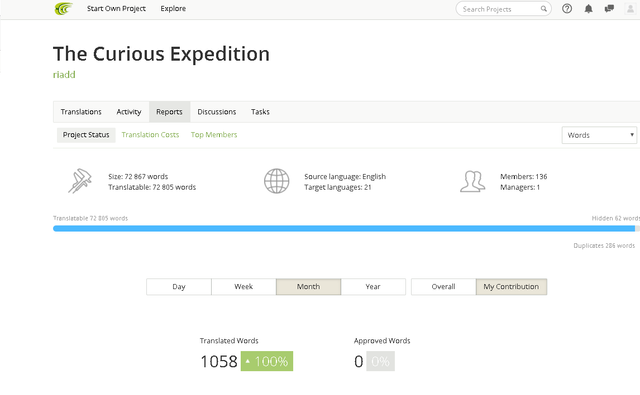Open the riadd owner link
The height and width of the screenshot is (395, 640).
[64, 75]
